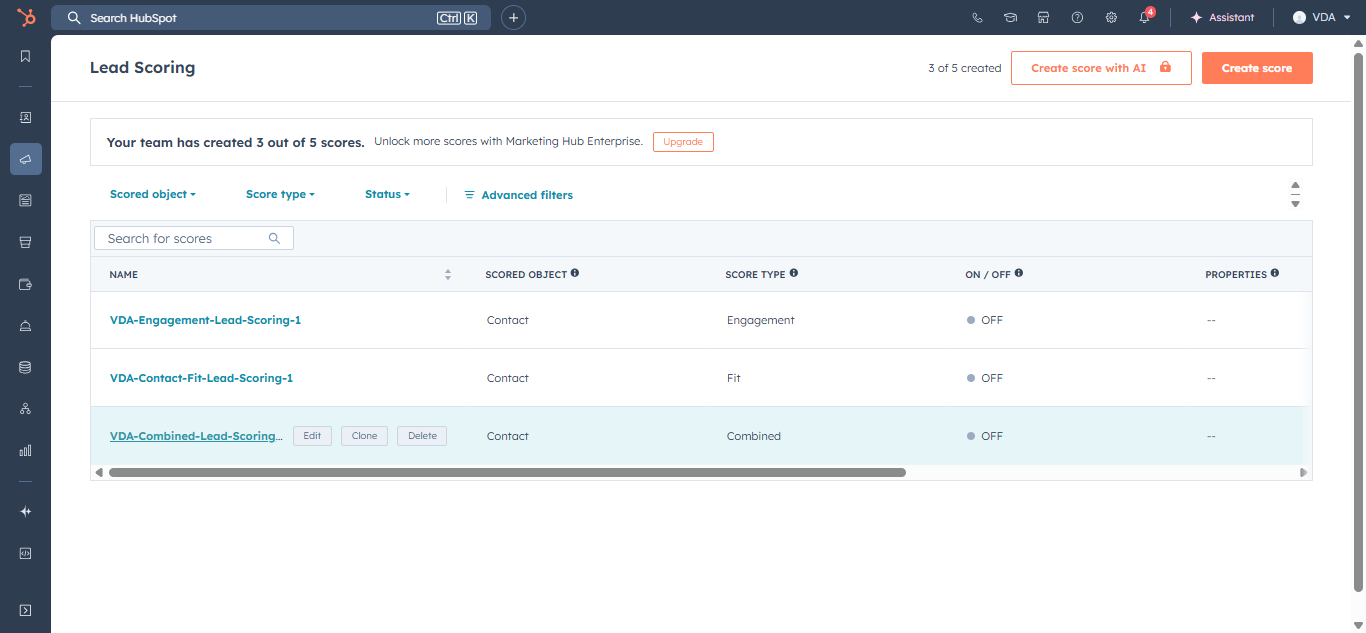This screenshot has width=1366, height=633.
Task: Click the Lead Scoring page title
Action: [x=142, y=67]
